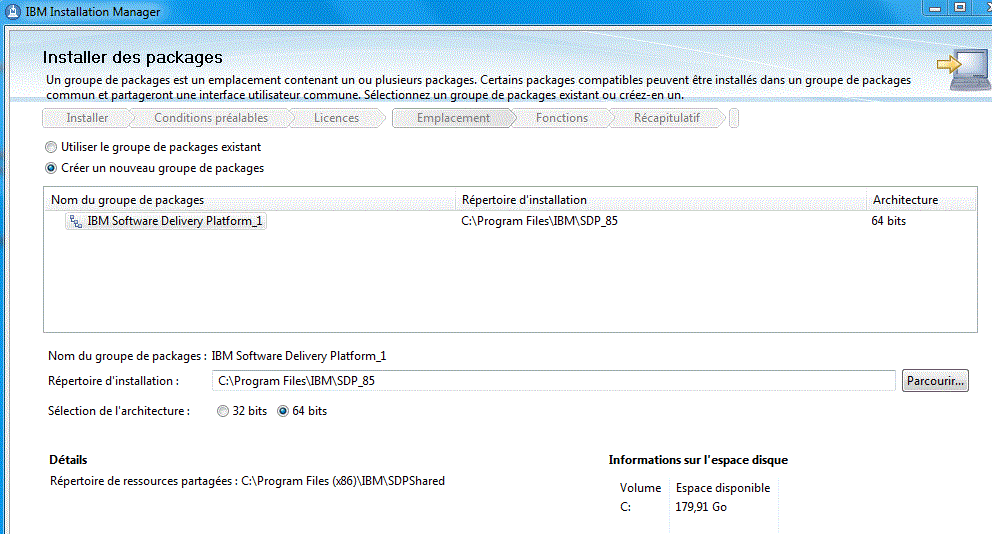Click the '64 bits' architecture table cell
992x534 pixels.
coord(888,221)
